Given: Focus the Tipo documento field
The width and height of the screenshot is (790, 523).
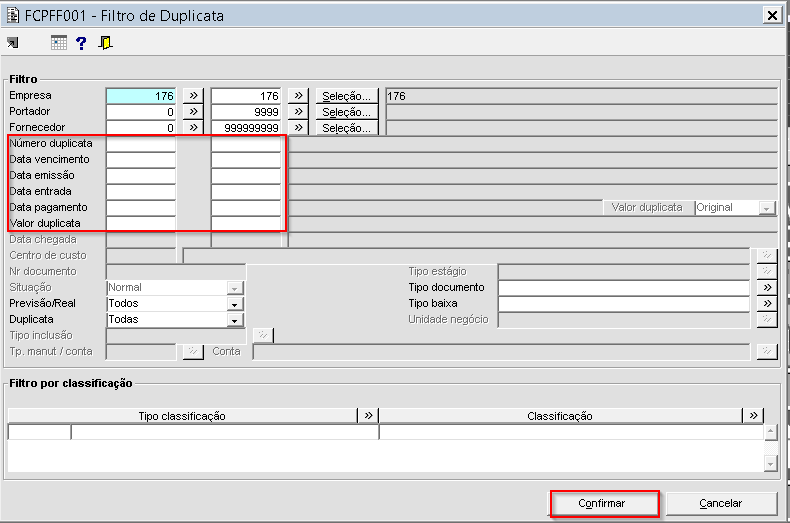Looking at the screenshot, I should (x=624, y=287).
